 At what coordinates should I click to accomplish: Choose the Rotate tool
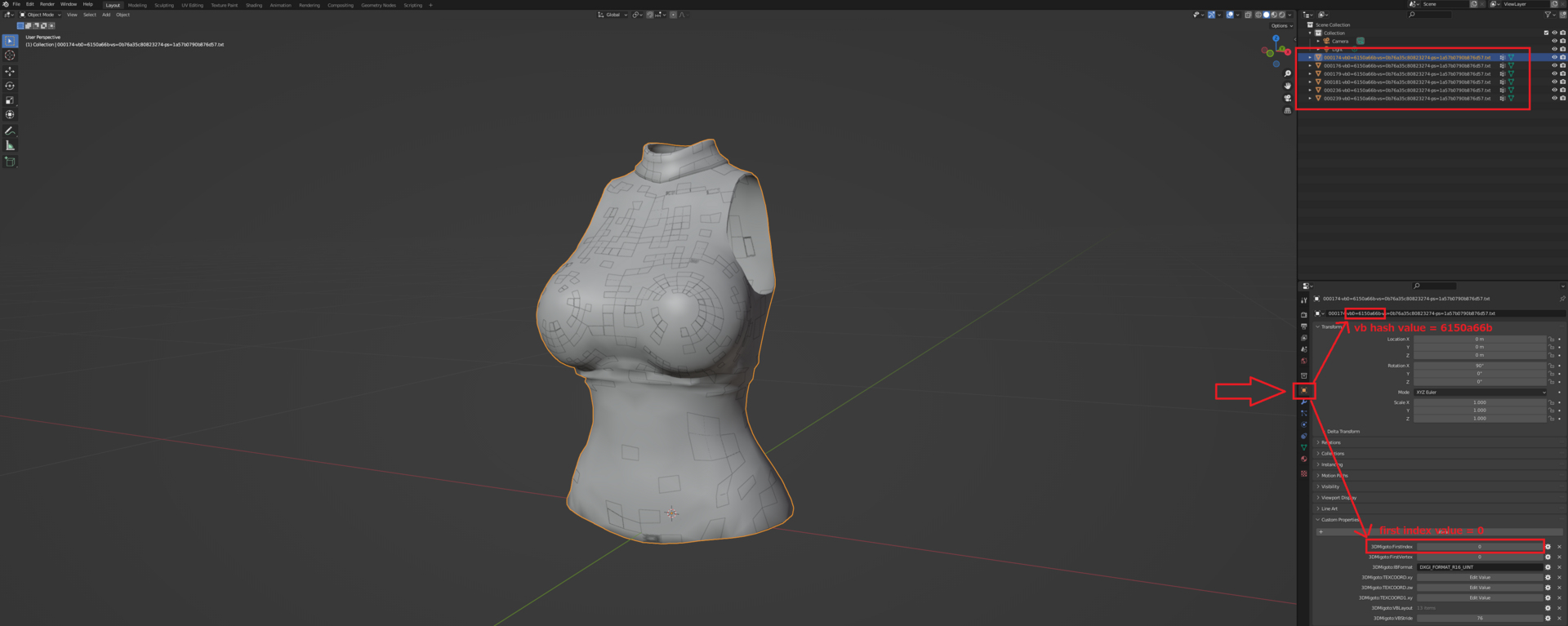point(10,86)
